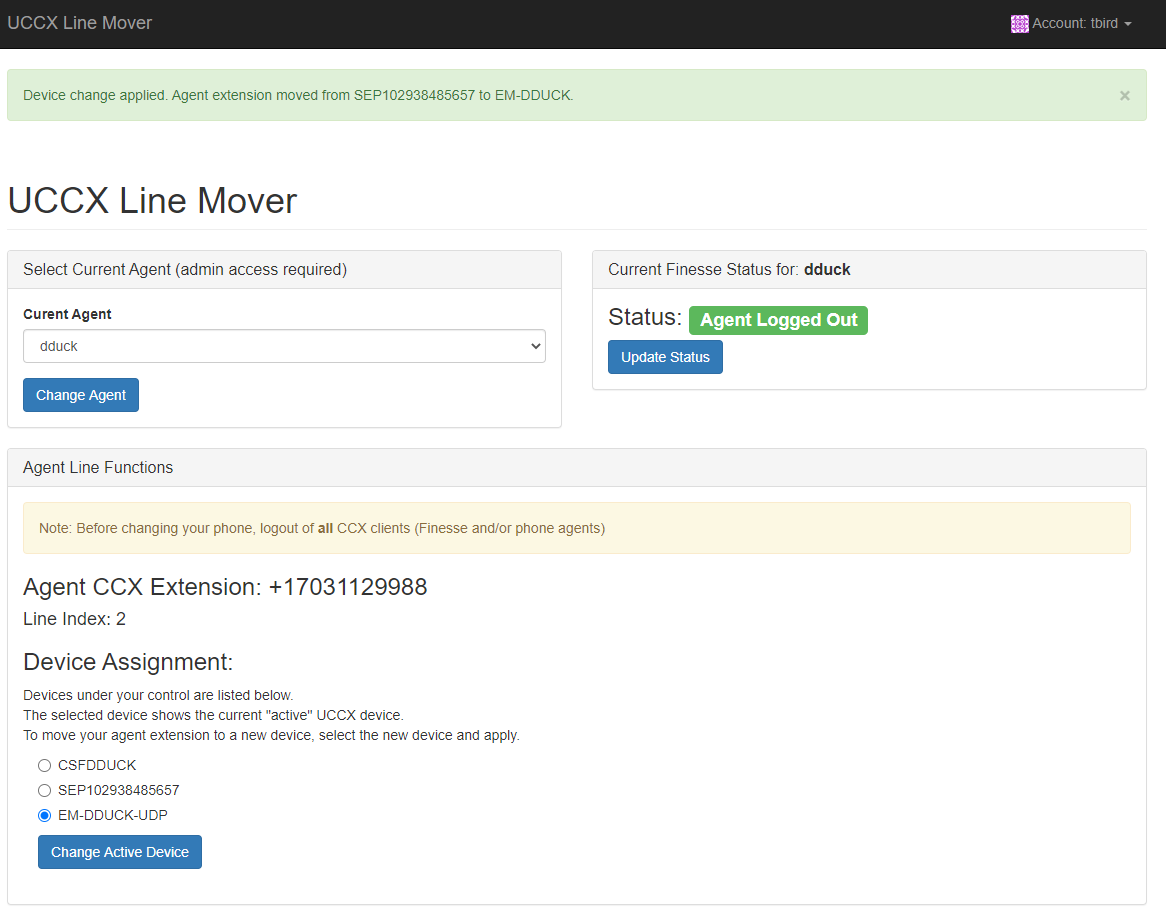Open the Curent Agent dropdown showing dduck
Image resolution: width=1166 pixels, height=917 pixels.
284,346
